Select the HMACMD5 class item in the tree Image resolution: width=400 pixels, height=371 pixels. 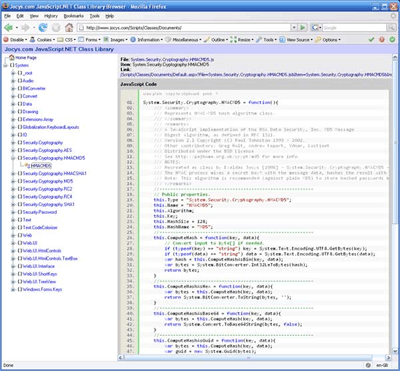pyautogui.click(x=41, y=166)
